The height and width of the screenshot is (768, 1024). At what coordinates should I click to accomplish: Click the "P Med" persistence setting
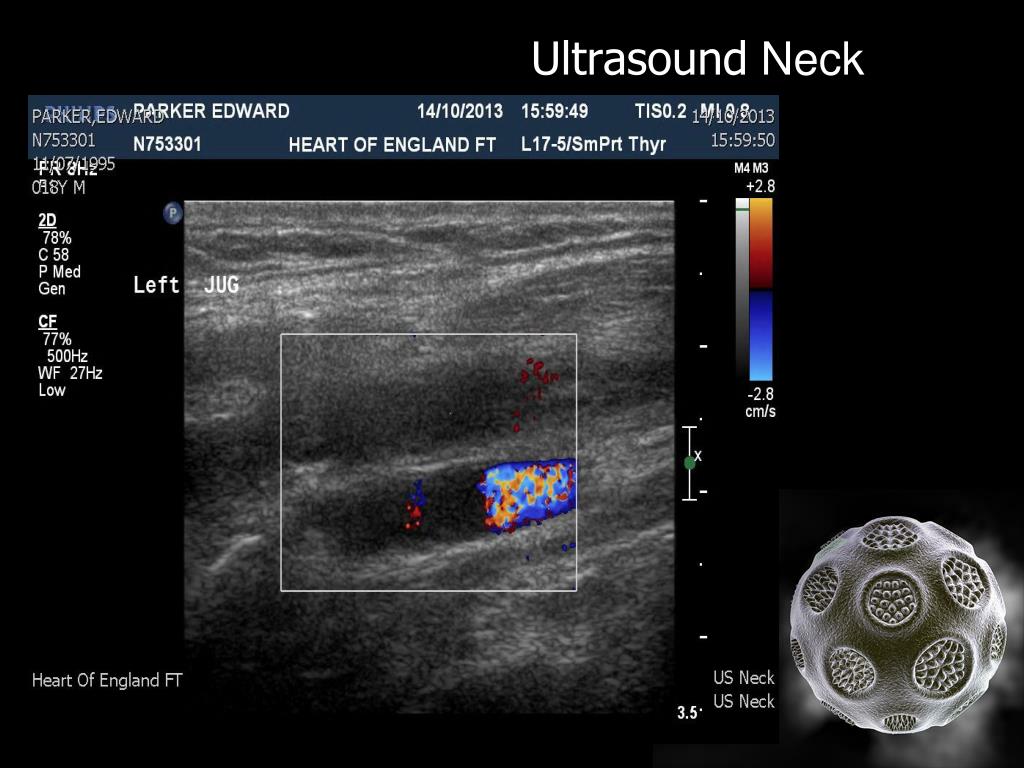tap(59, 272)
